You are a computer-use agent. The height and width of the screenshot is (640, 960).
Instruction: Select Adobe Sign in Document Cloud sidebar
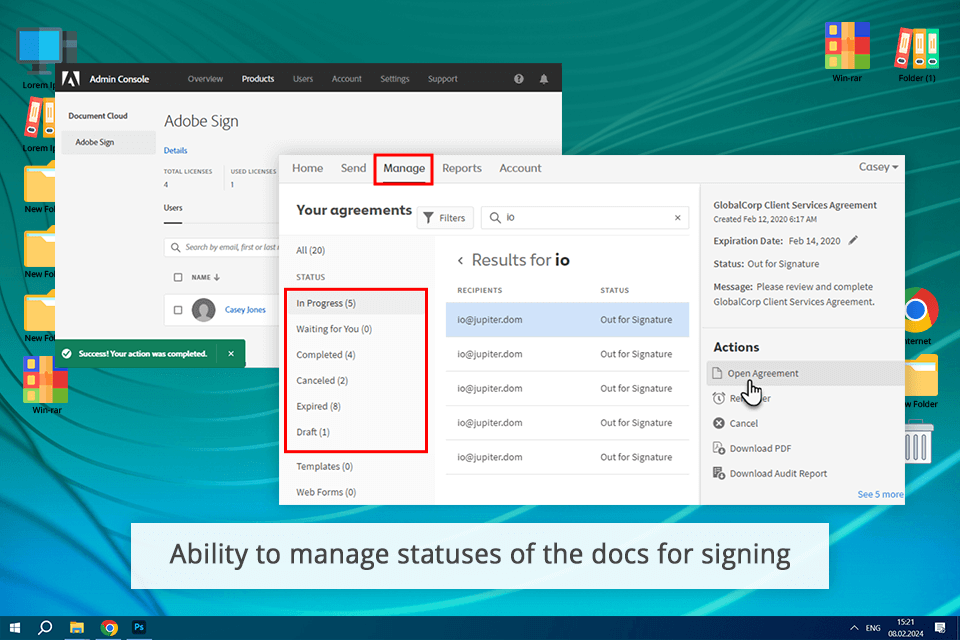(x=108, y=142)
